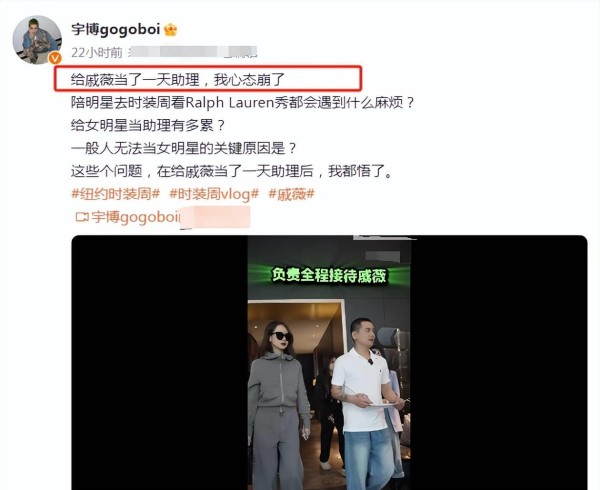600x490 pixels.
Task: Click the video camera icon before 宇博gogoboi link
Action: tap(82, 217)
